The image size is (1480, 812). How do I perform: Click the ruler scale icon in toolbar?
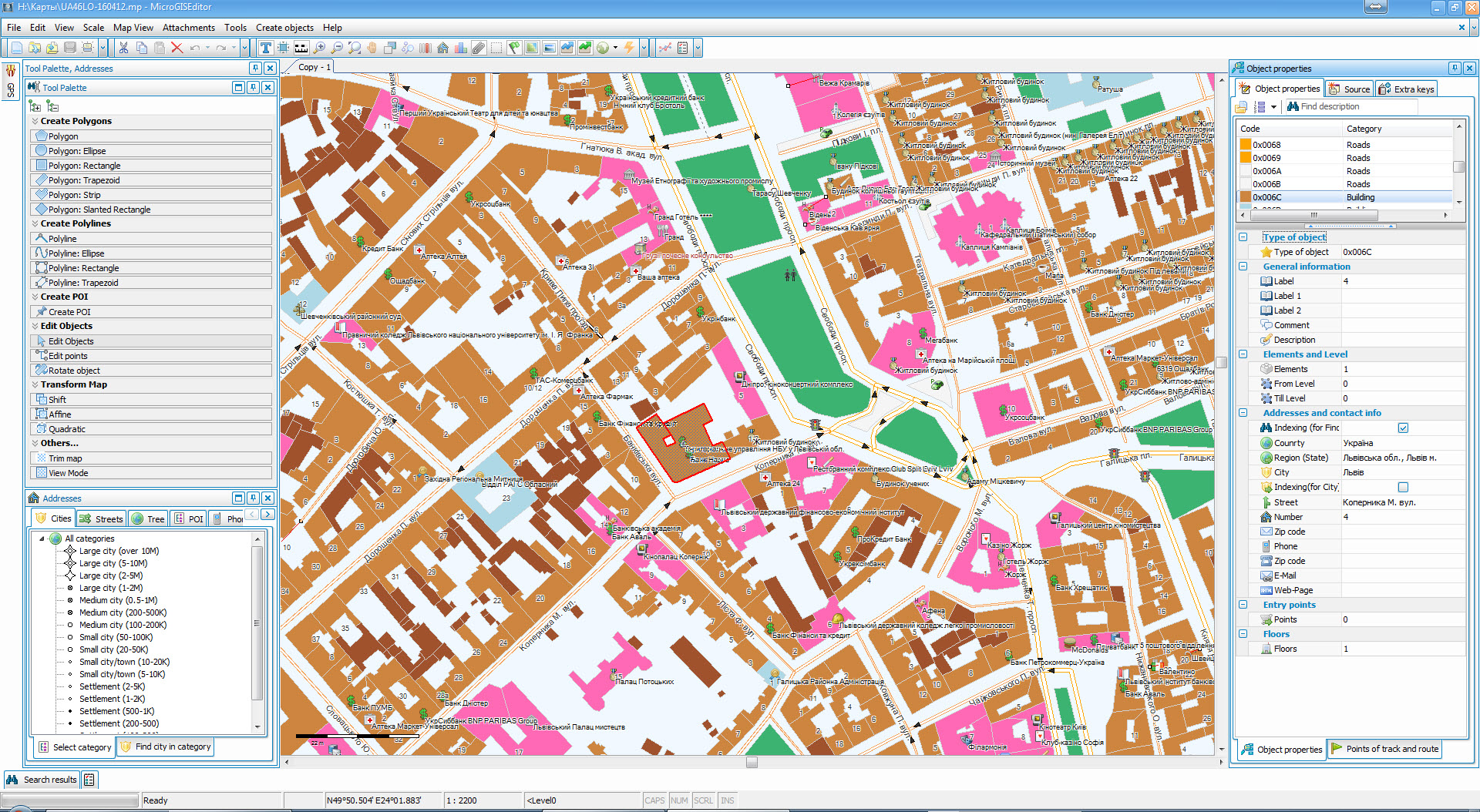click(x=301, y=48)
